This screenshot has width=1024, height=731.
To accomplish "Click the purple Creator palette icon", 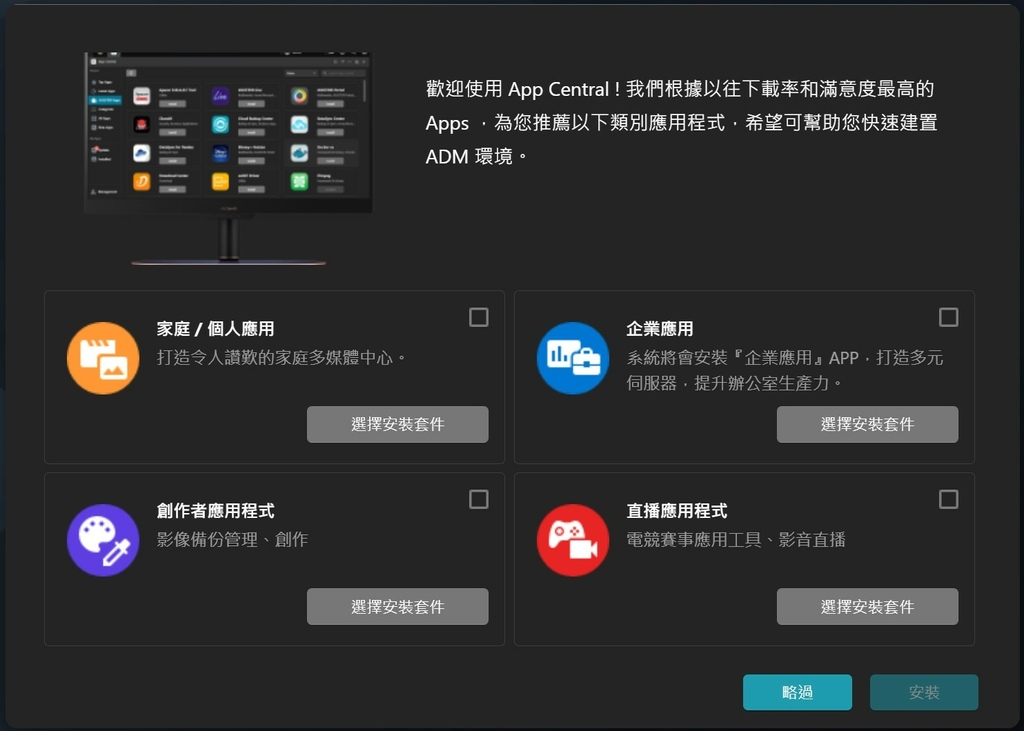I will point(103,540).
